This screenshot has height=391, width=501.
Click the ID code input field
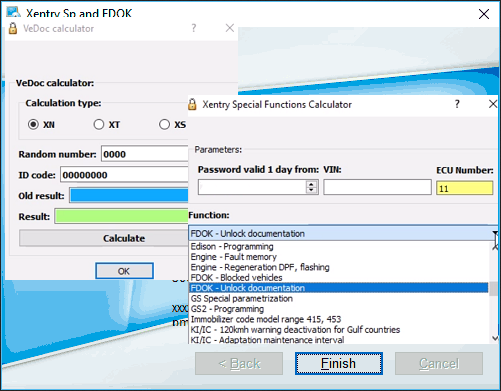pos(124,175)
